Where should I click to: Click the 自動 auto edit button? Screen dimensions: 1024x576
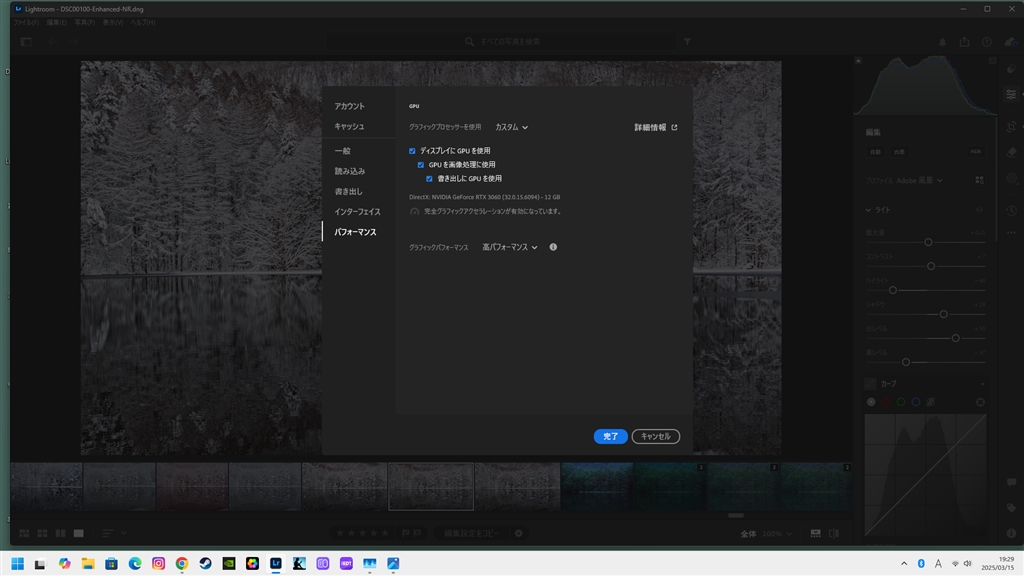[875, 152]
